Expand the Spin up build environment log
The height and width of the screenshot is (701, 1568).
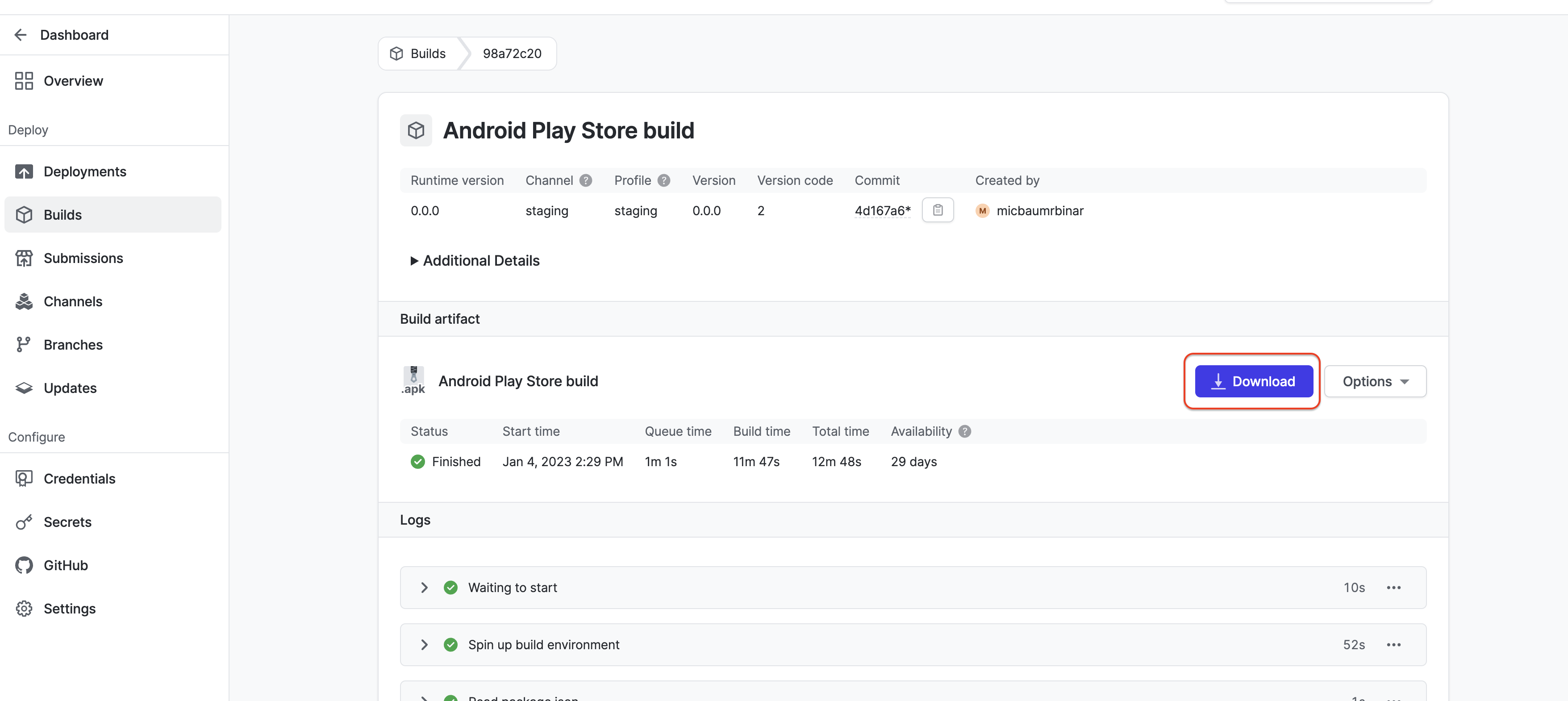[425, 644]
